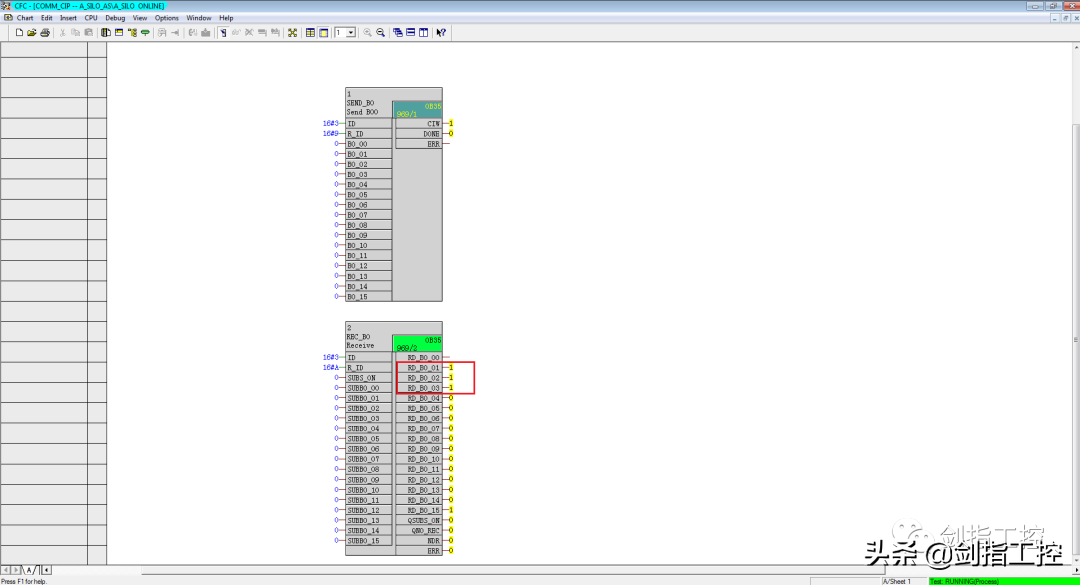Switch to sheet tab A

pyautogui.click(x=29, y=570)
